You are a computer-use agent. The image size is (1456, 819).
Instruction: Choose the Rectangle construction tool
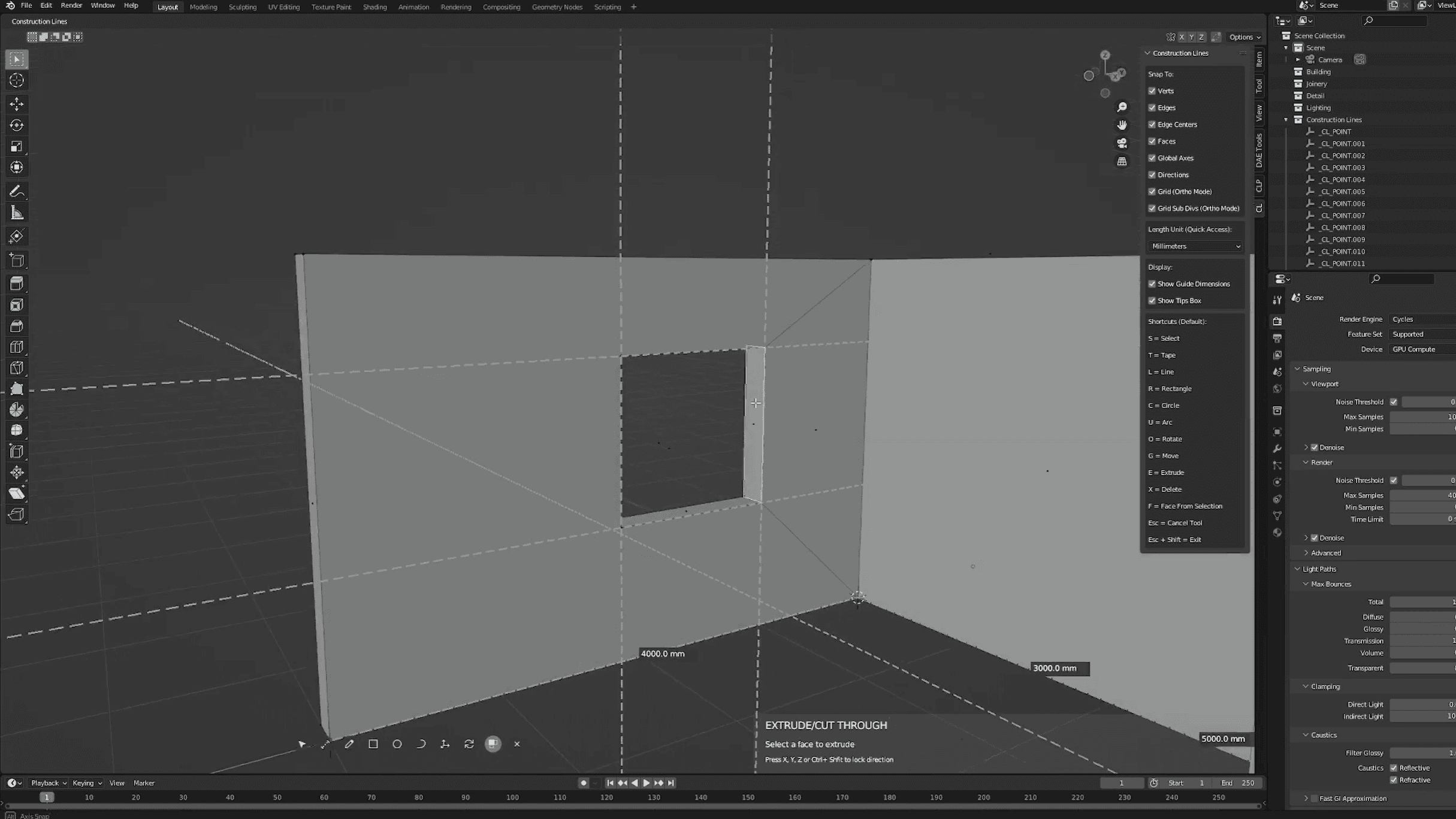(x=373, y=744)
